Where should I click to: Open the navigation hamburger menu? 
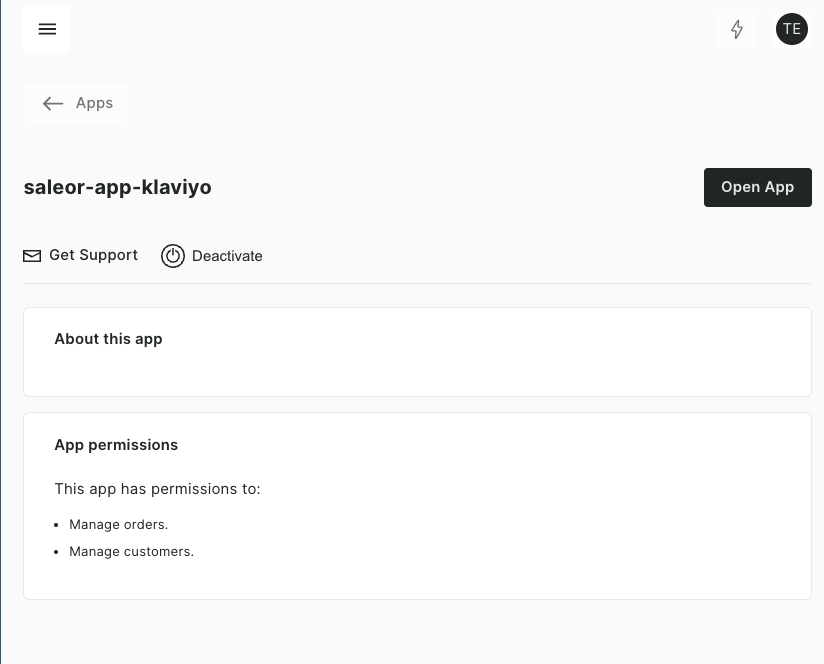pyautogui.click(x=47, y=29)
